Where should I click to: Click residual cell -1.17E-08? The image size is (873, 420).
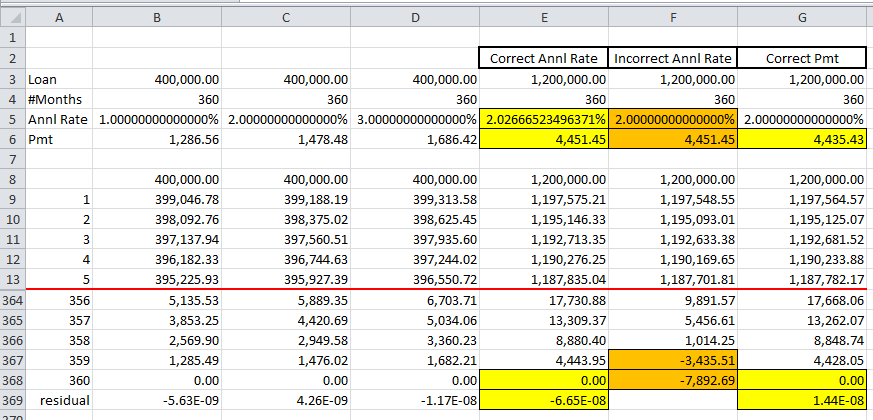tap(415, 401)
